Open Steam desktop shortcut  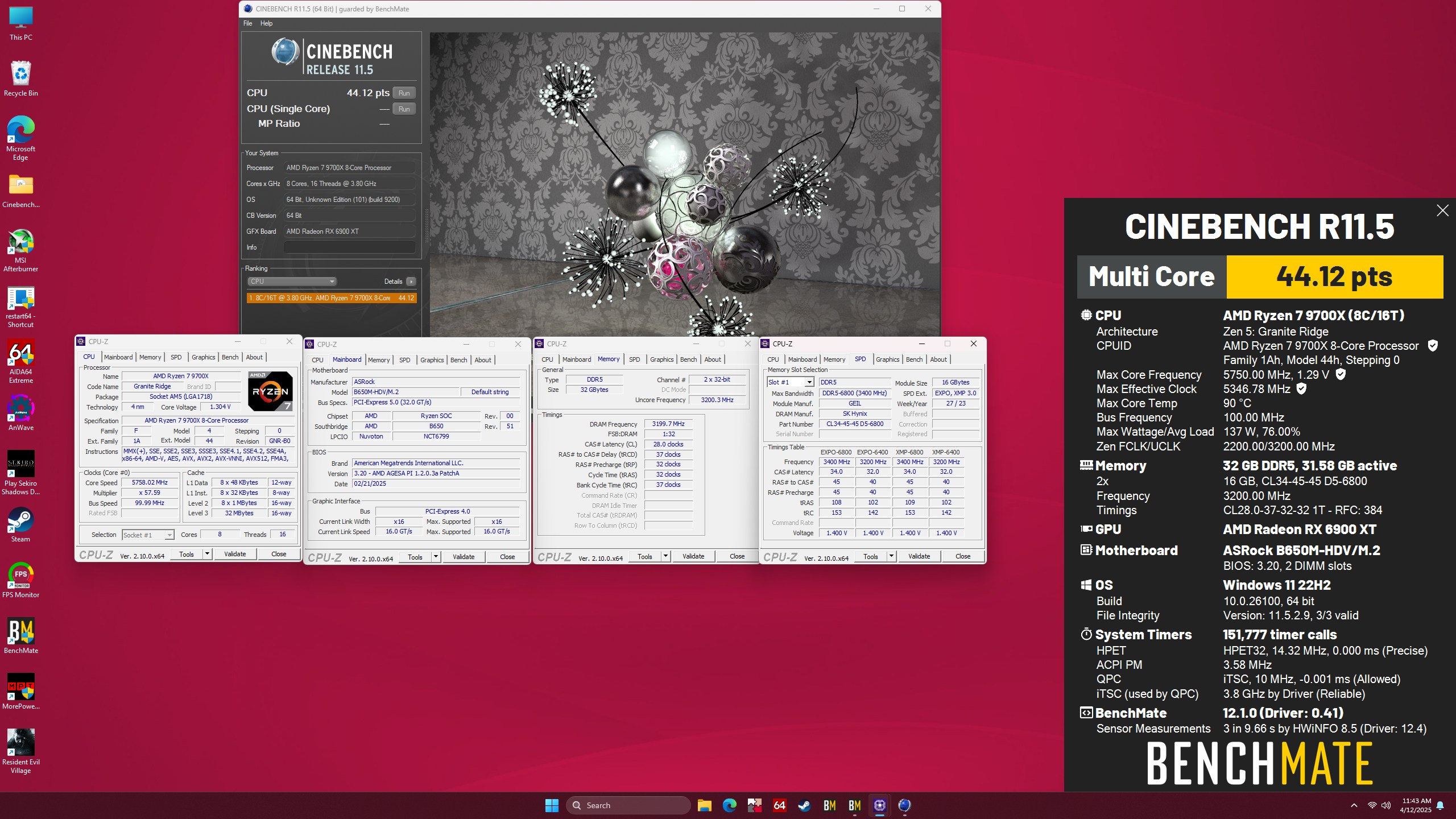(21, 525)
